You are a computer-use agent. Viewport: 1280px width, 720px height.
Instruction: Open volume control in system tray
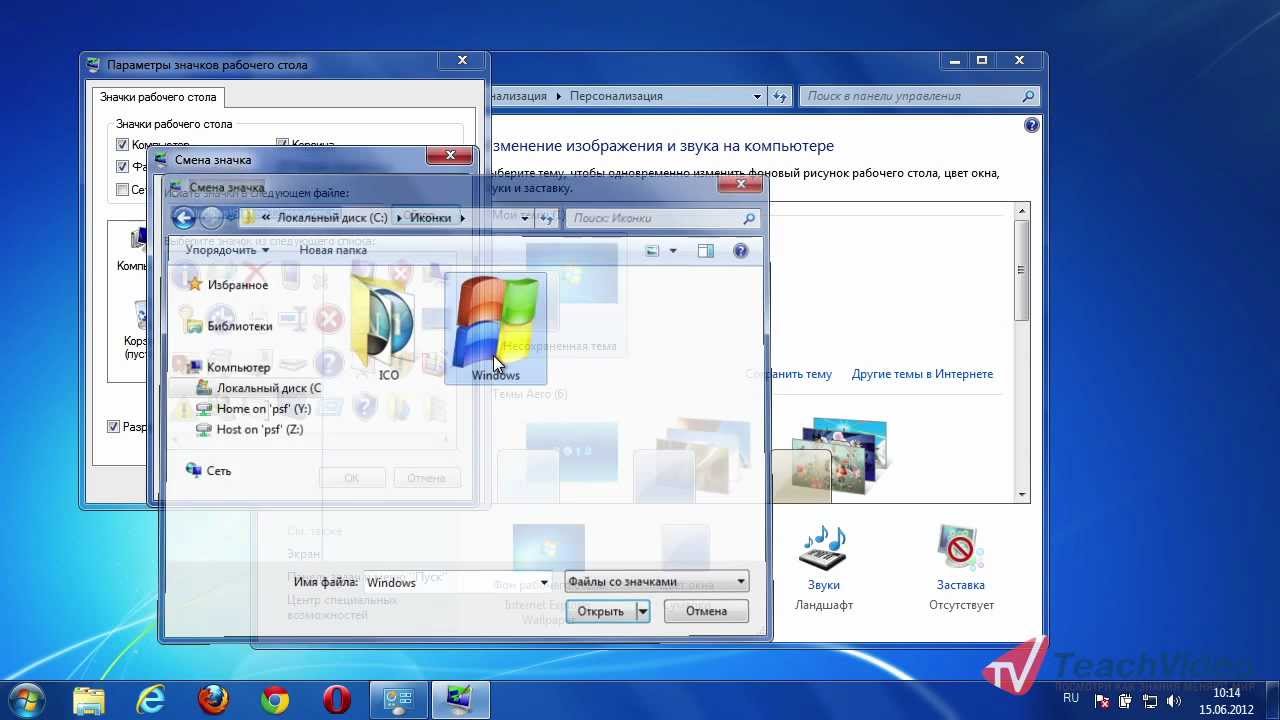click(1174, 701)
